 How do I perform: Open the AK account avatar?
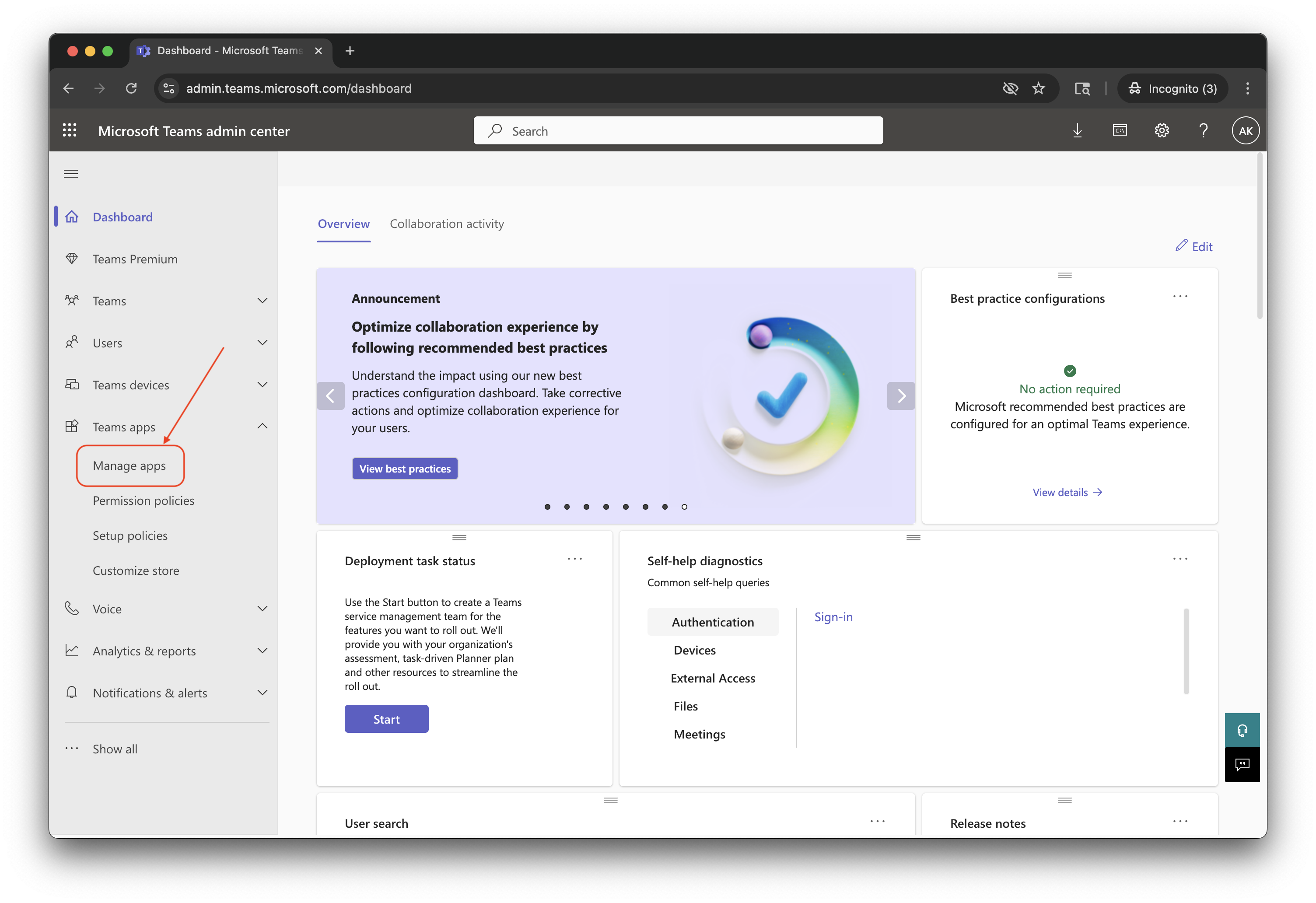[1245, 131]
